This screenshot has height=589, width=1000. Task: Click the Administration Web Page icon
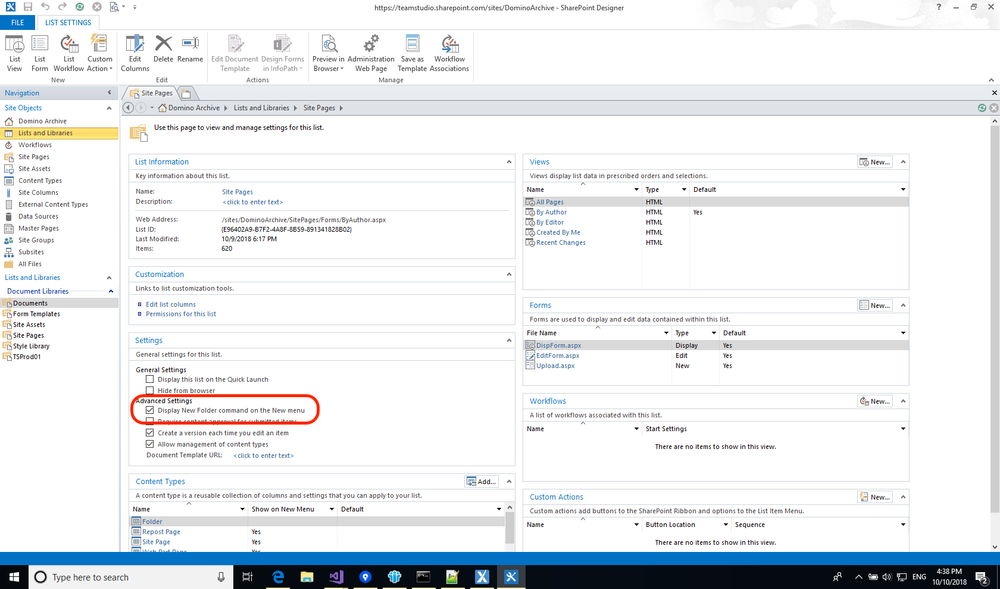(x=371, y=50)
